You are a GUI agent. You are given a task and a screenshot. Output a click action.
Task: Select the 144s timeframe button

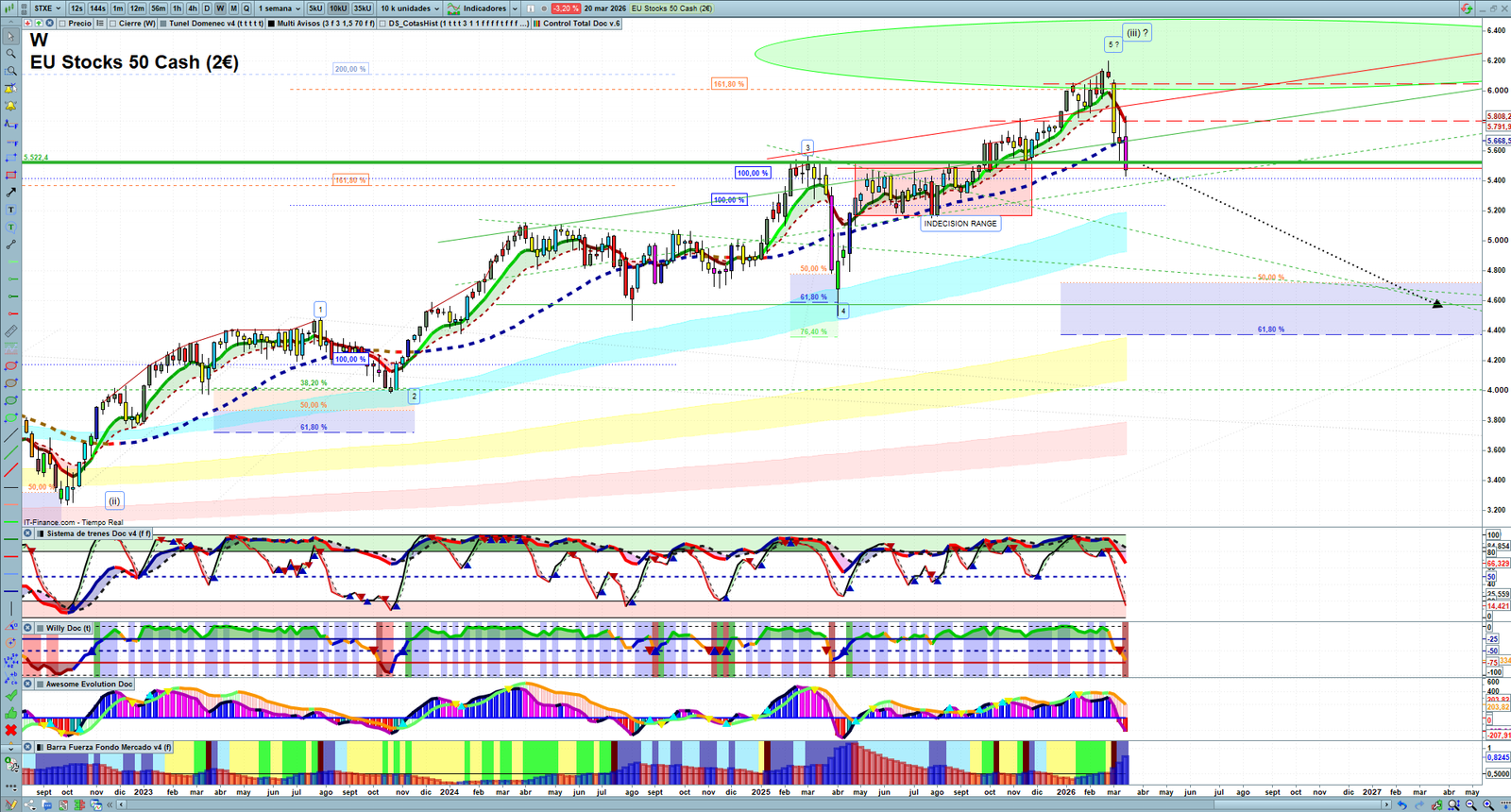97,8
